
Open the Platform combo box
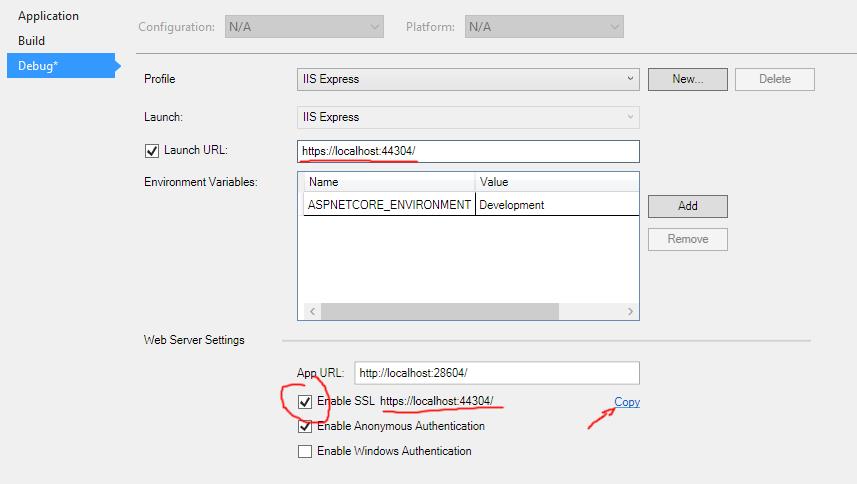[x=544, y=27]
